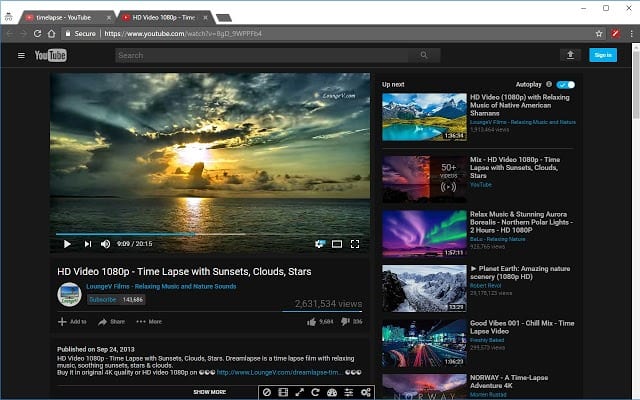Click the upload video icon

pos(570,55)
